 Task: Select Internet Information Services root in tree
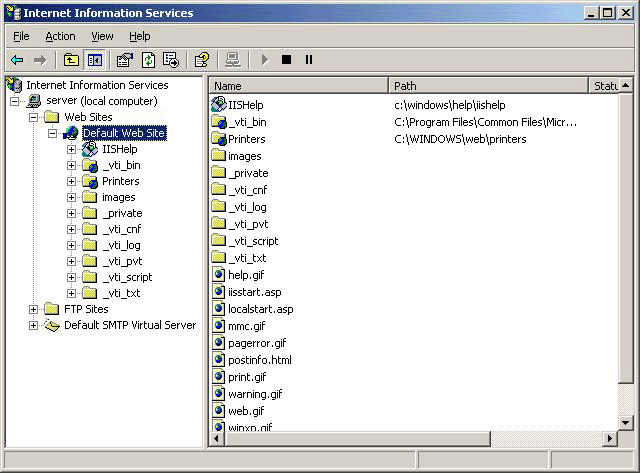tap(97, 85)
